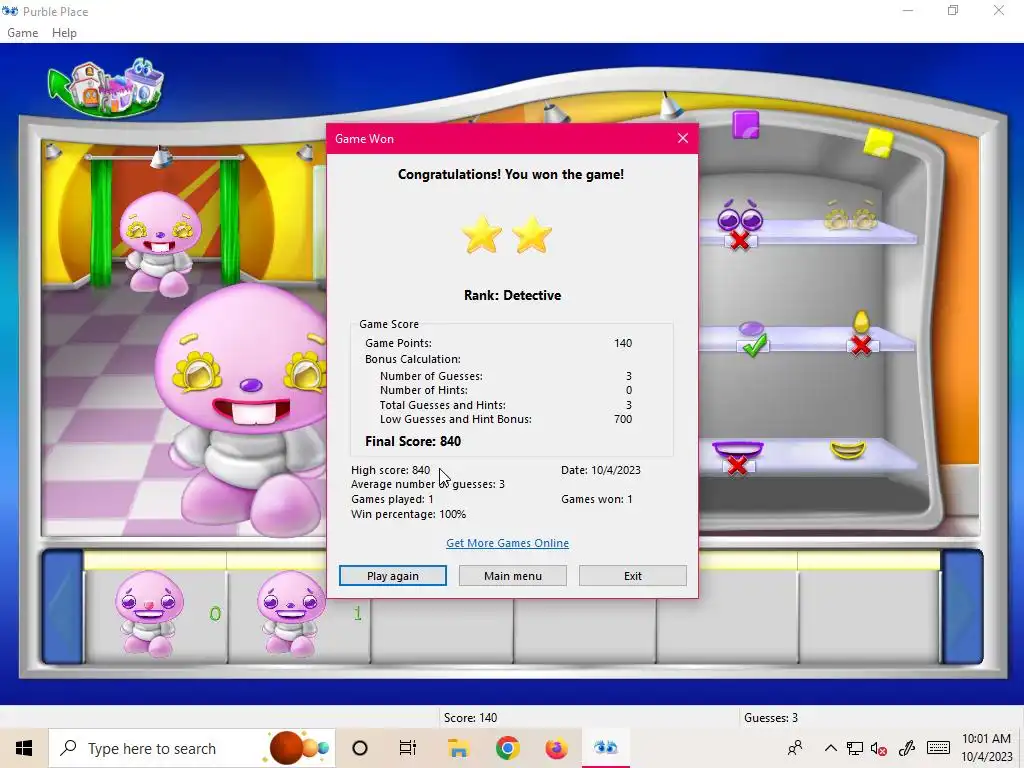Click the Final Score: 840 text

coord(413,441)
